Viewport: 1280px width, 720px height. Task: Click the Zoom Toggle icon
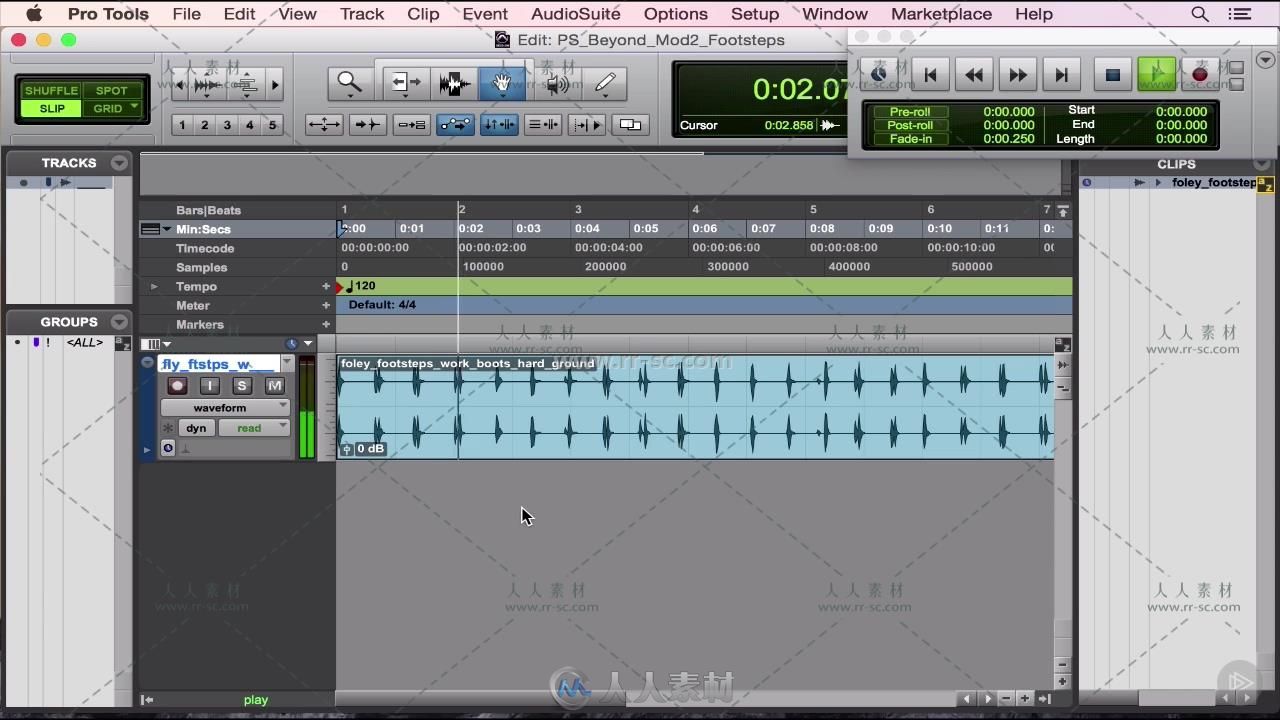(x=324, y=125)
